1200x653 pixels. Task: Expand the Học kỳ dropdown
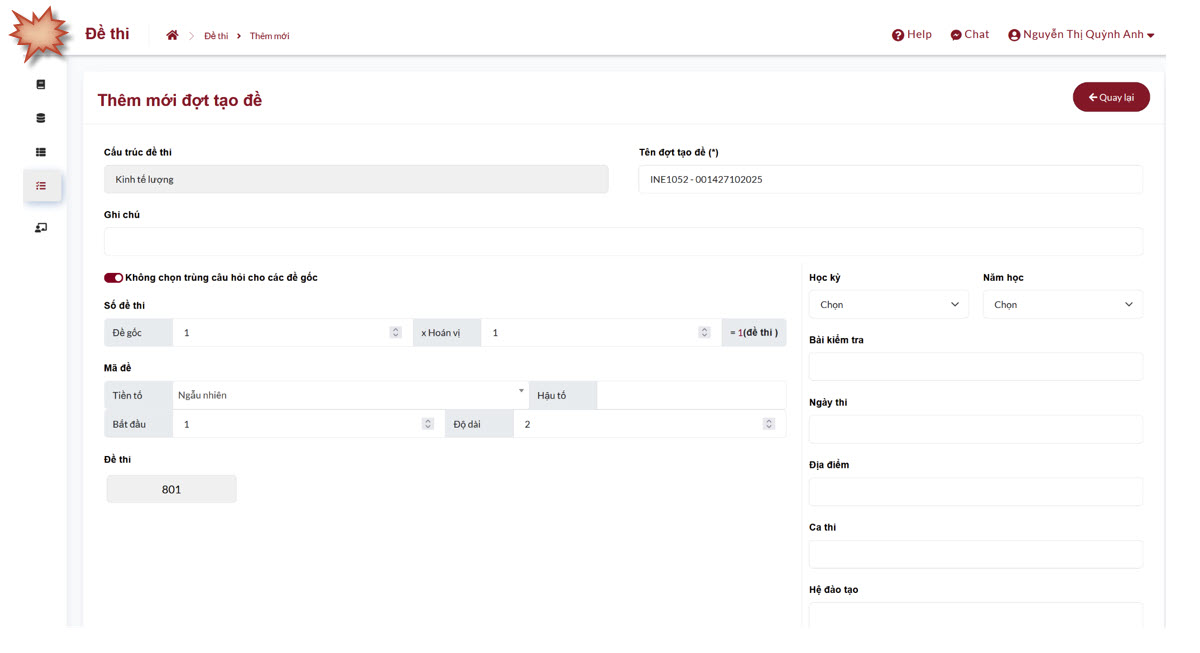888,305
